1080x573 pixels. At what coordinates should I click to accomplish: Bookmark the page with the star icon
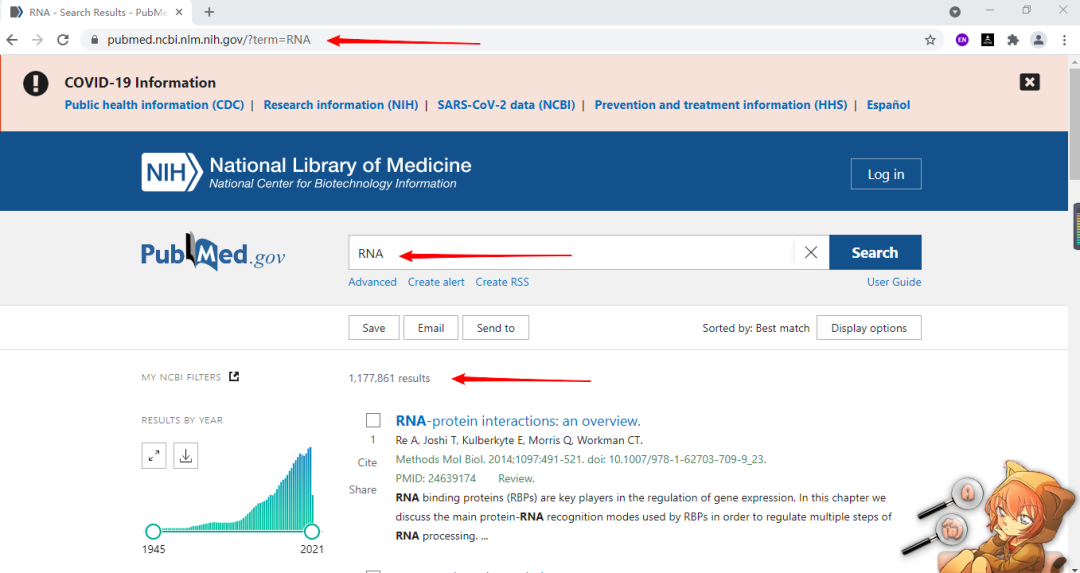tap(930, 40)
